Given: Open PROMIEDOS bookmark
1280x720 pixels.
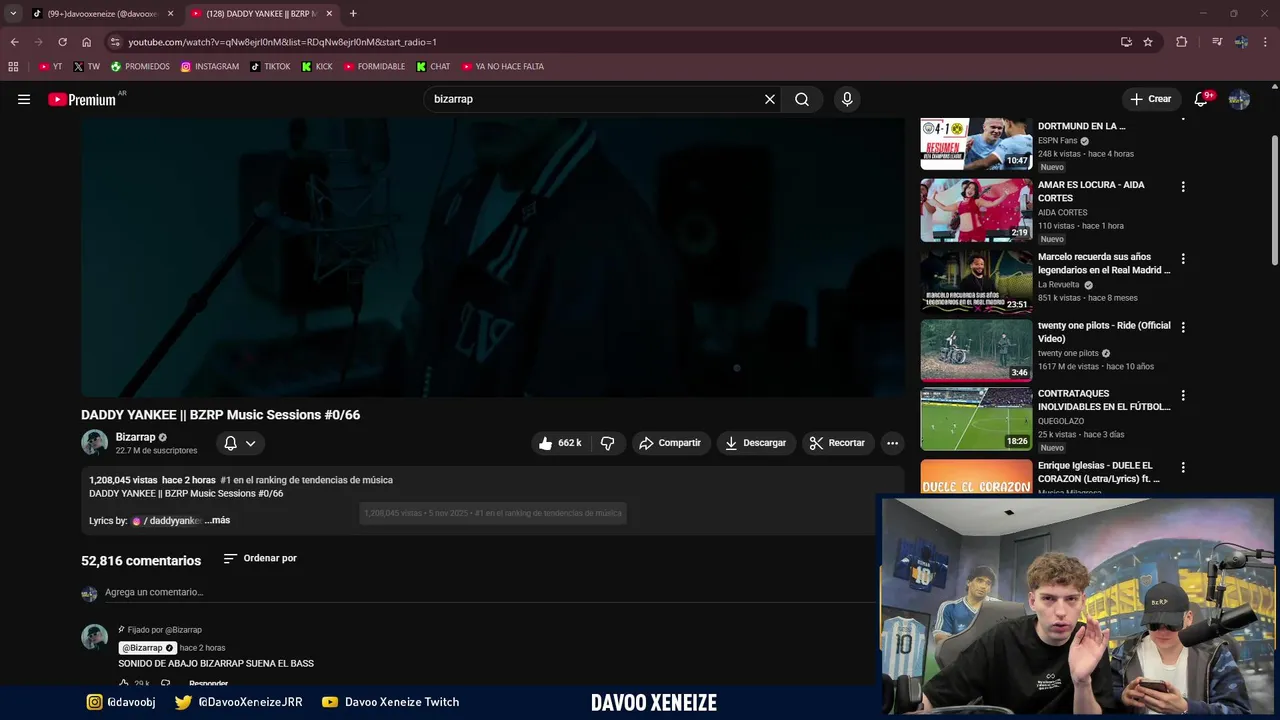Looking at the screenshot, I should [x=140, y=67].
